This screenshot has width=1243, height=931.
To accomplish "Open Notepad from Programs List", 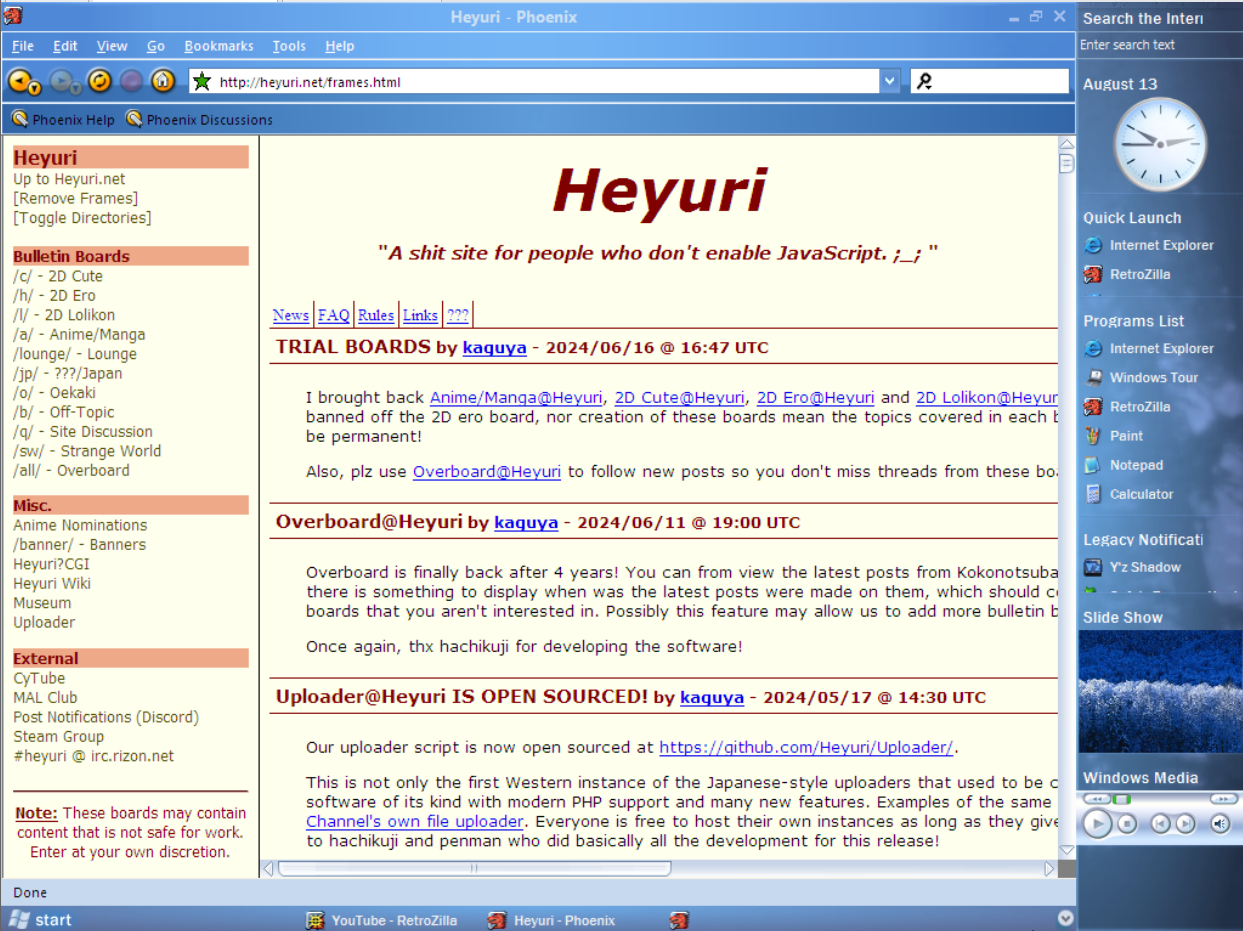I will (1124, 465).
